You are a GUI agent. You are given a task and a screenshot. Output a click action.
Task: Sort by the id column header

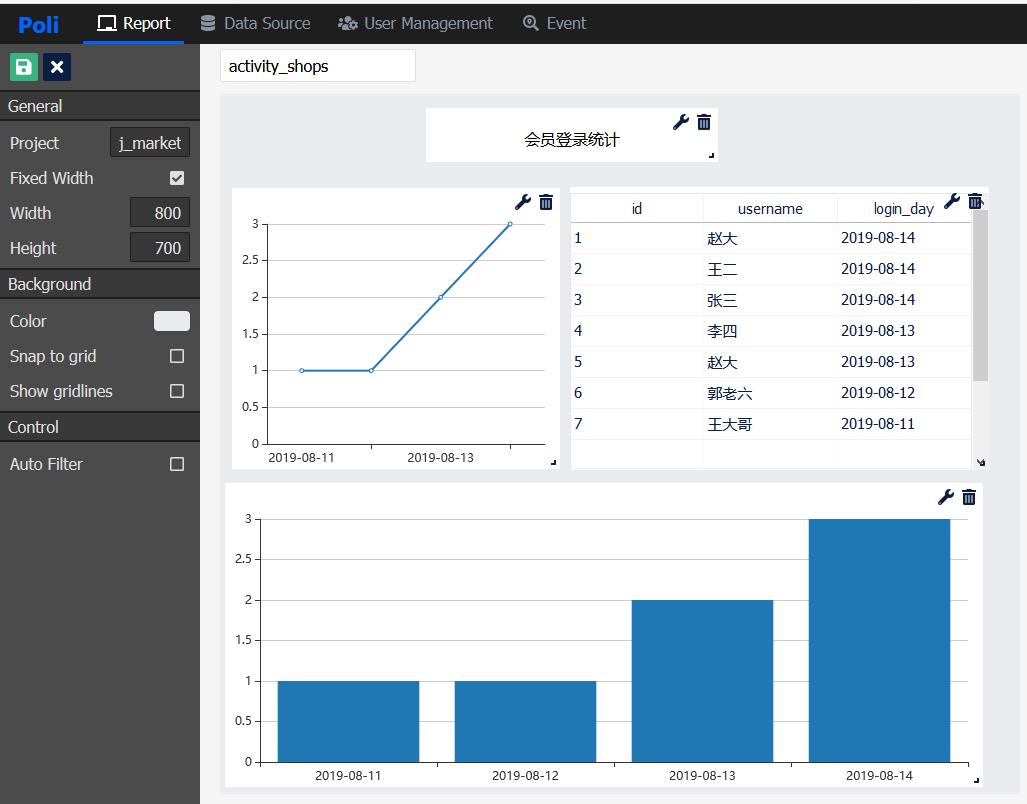(x=637, y=209)
